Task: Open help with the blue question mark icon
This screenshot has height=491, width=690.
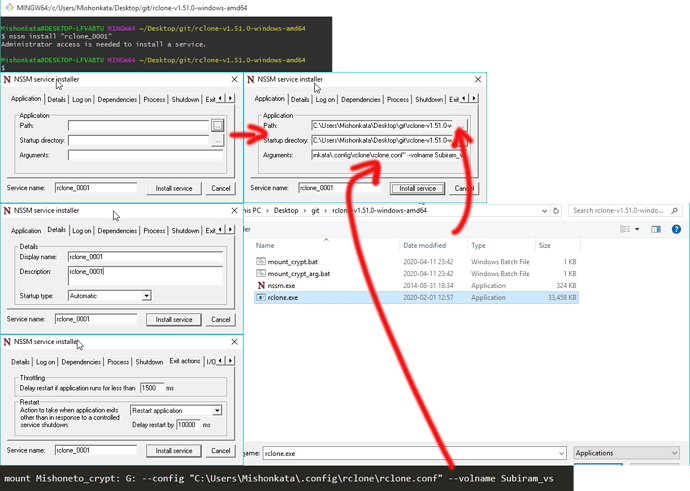Action: [x=676, y=229]
